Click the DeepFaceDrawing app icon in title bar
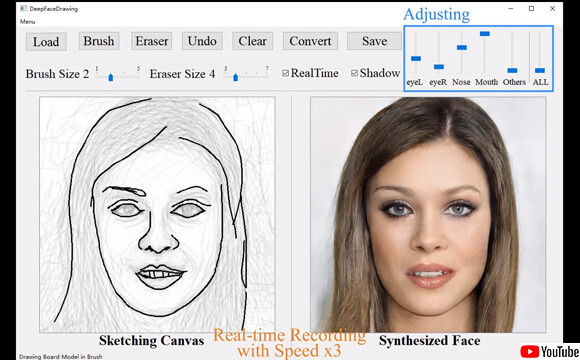The image size is (580, 360). (x=24, y=9)
